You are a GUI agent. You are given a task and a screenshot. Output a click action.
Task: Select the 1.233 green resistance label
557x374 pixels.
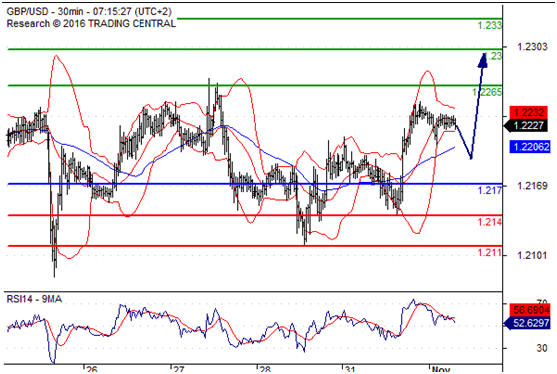click(490, 26)
